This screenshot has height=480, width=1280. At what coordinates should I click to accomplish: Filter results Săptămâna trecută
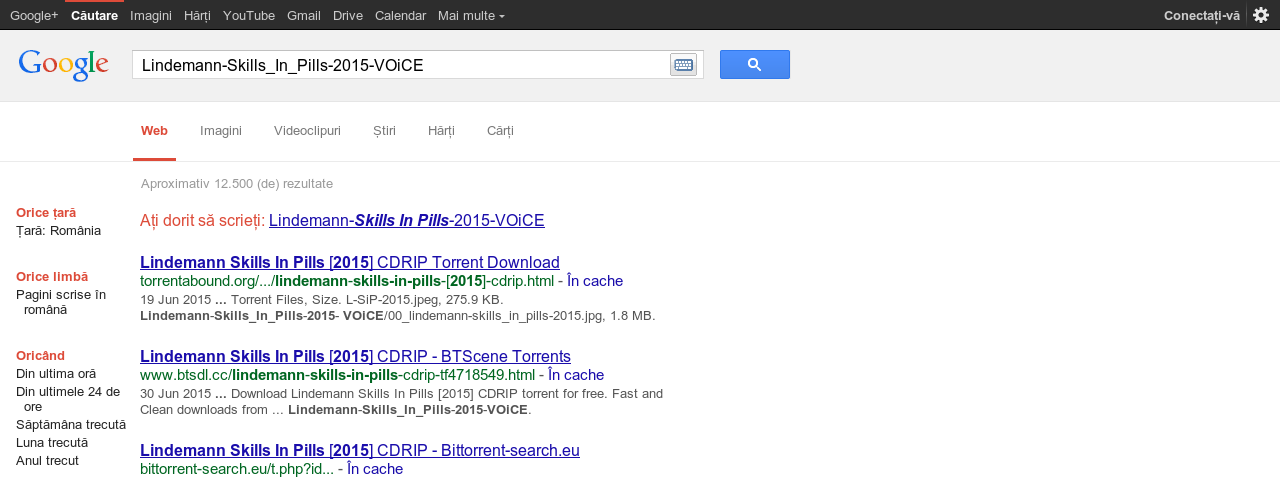[71, 425]
